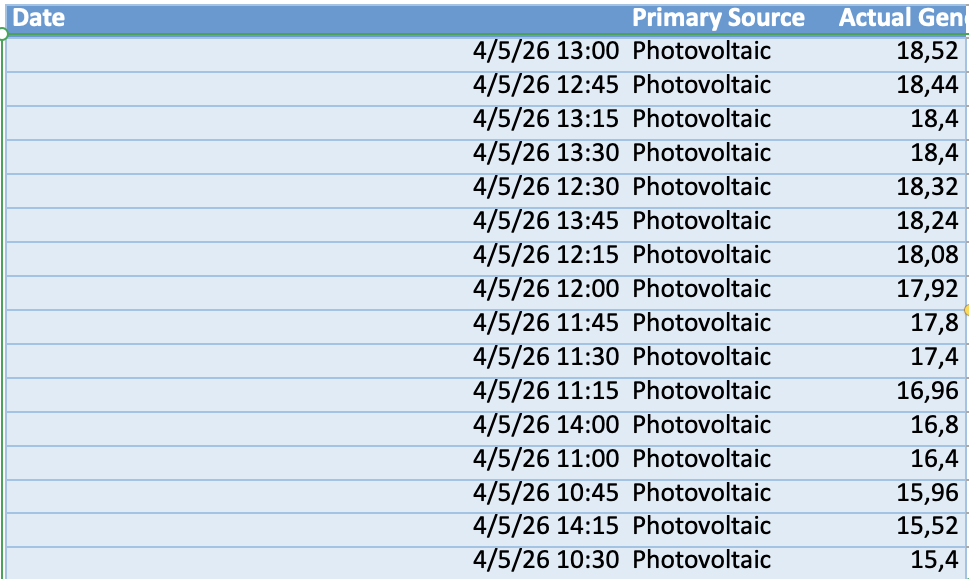Click the Date column header
This screenshot has height=579, width=969.
pos(38,18)
